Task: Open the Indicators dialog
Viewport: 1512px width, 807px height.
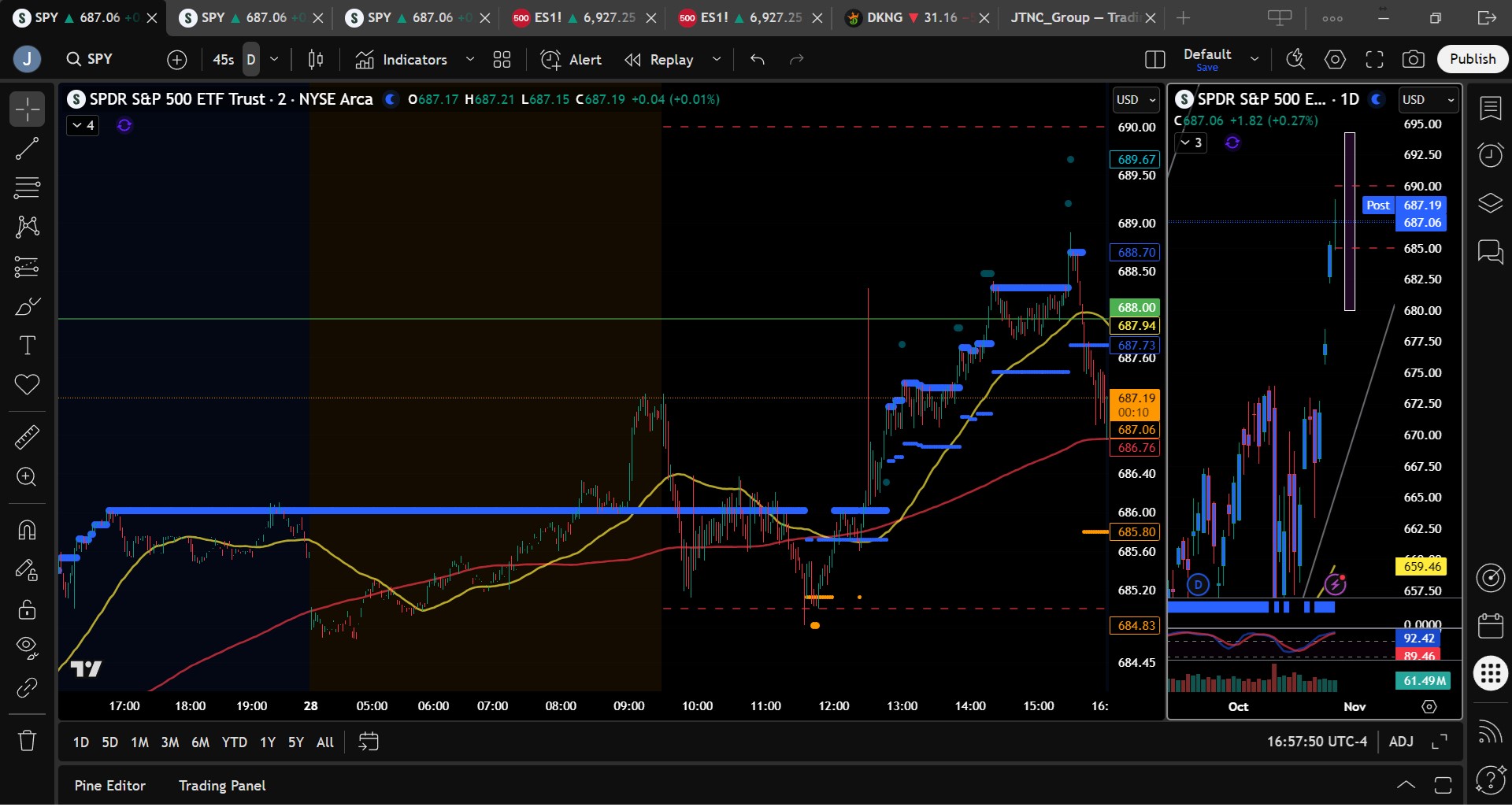Action: 402,59
